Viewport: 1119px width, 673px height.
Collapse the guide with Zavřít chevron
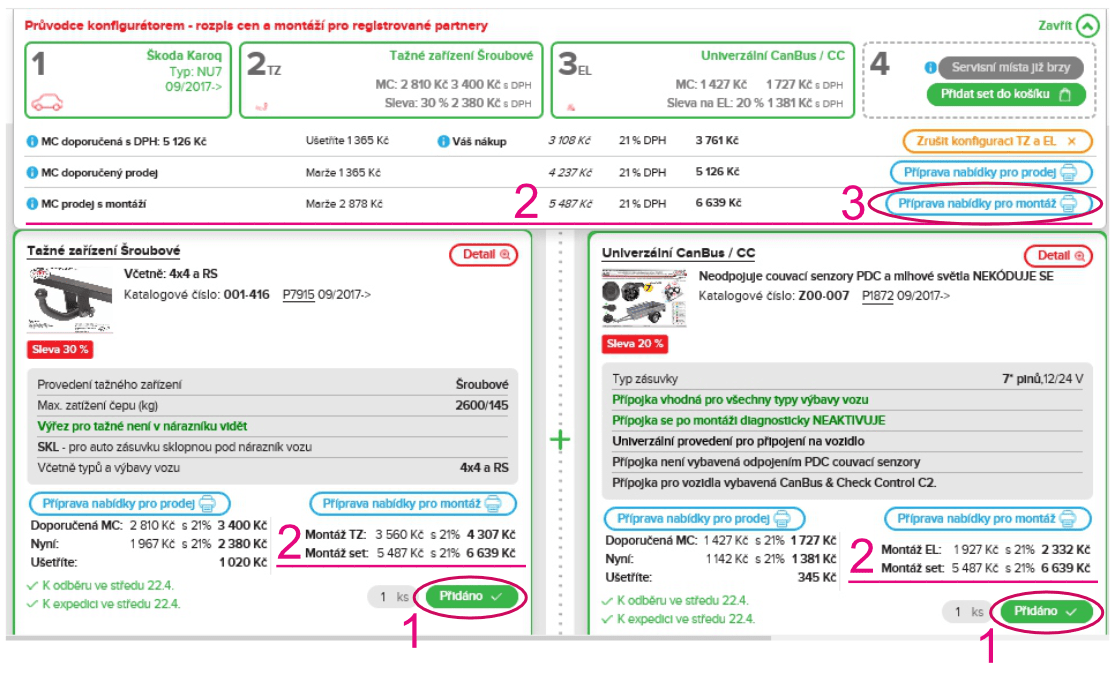(x=1087, y=27)
